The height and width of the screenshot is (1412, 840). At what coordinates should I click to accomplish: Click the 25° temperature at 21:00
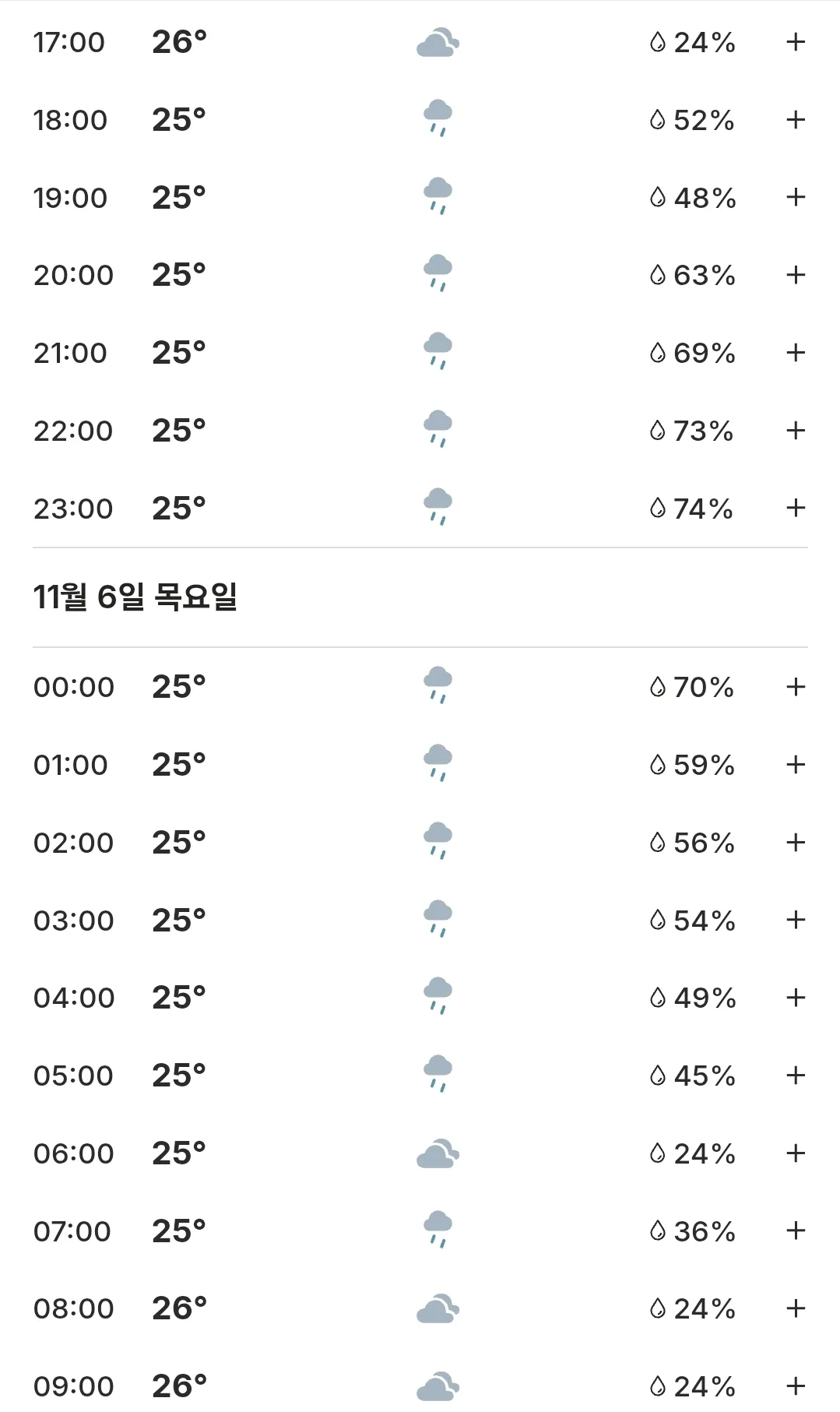click(x=179, y=353)
